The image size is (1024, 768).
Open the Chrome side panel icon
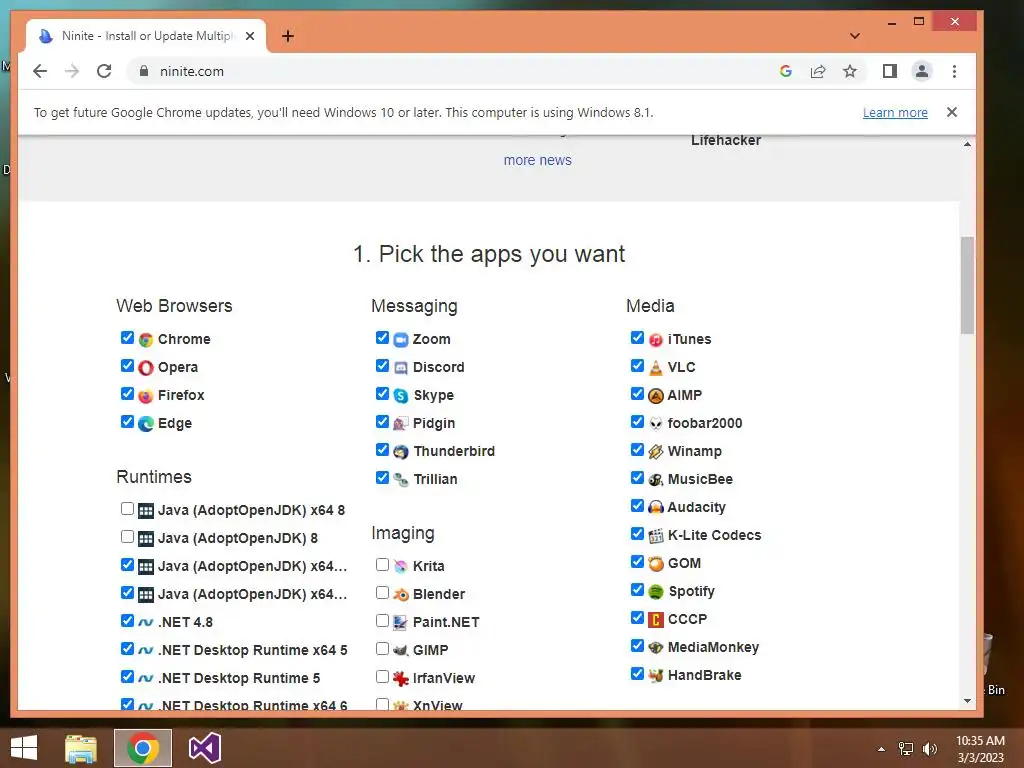pos(889,71)
